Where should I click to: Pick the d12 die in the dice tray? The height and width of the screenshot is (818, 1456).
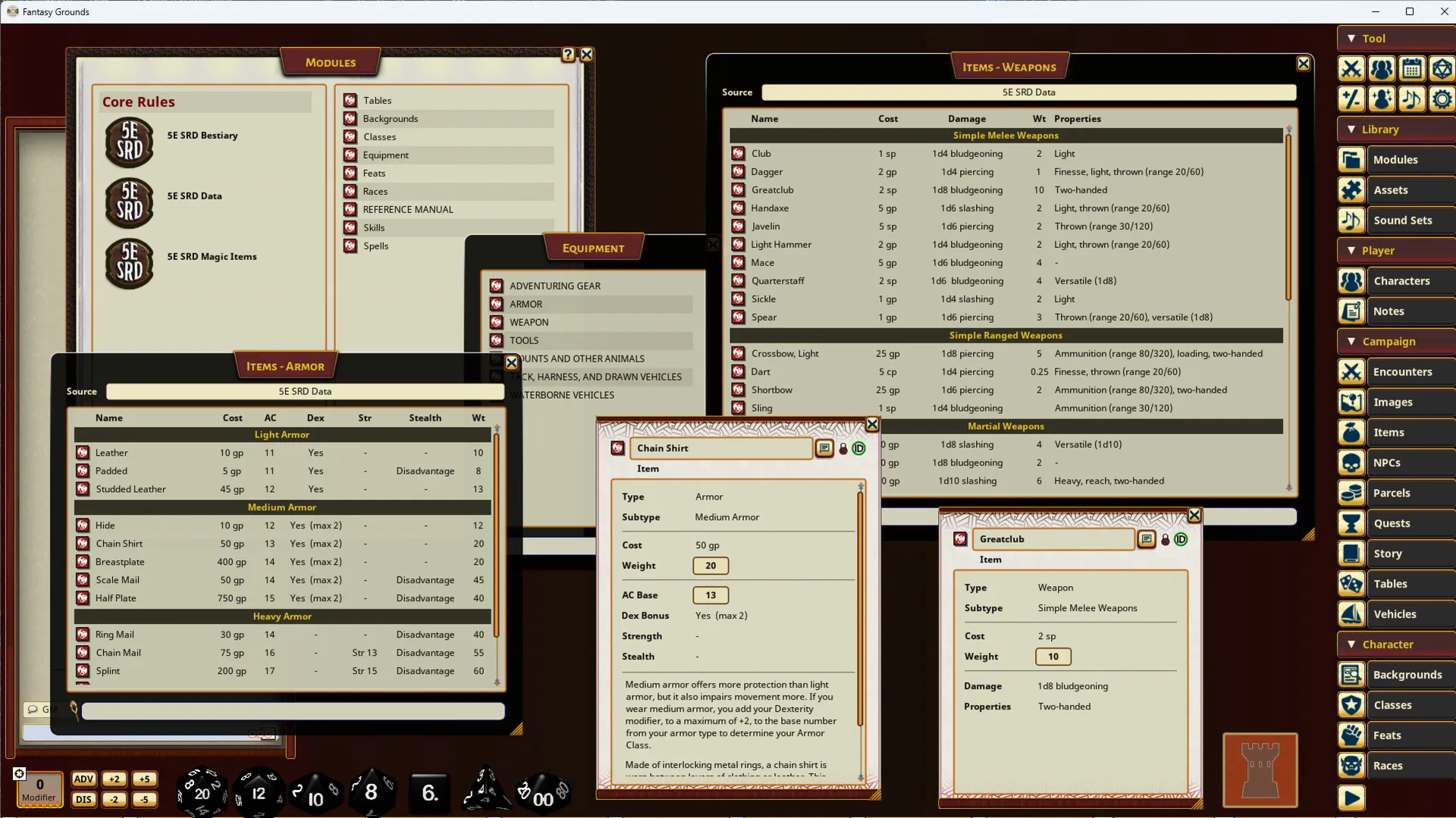coord(259,793)
